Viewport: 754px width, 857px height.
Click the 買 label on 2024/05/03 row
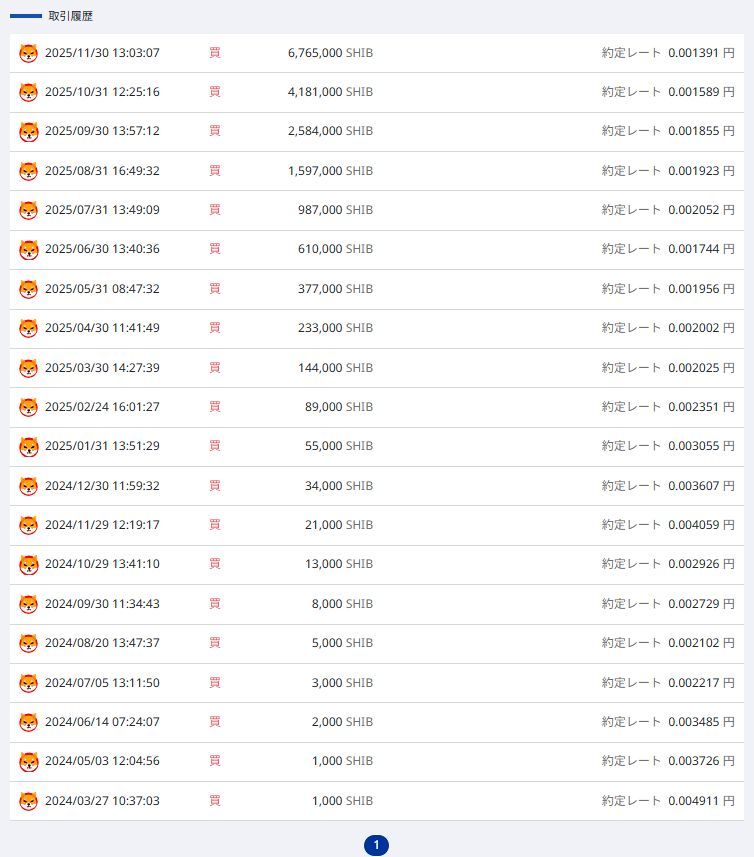pos(215,761)
